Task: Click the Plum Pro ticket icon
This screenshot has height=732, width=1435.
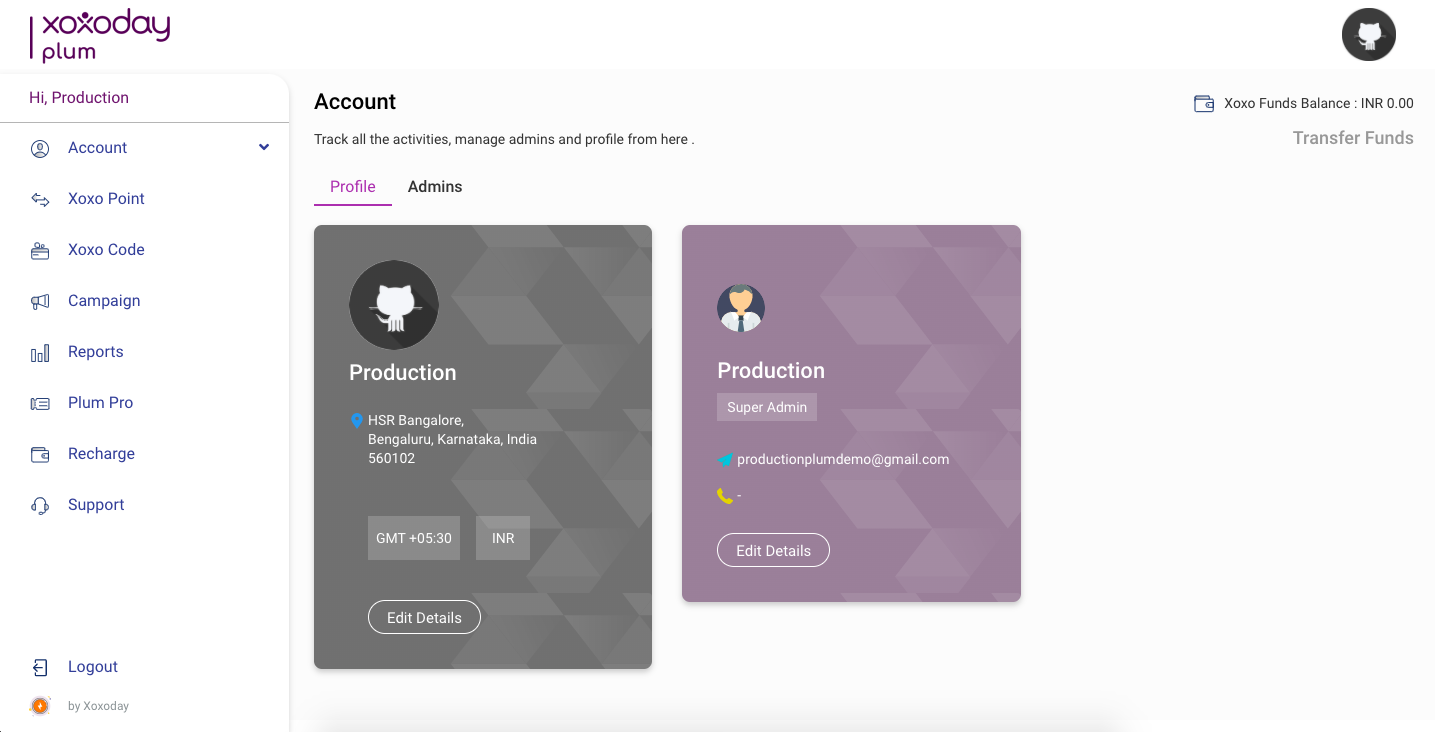Action: pos(40,404)
